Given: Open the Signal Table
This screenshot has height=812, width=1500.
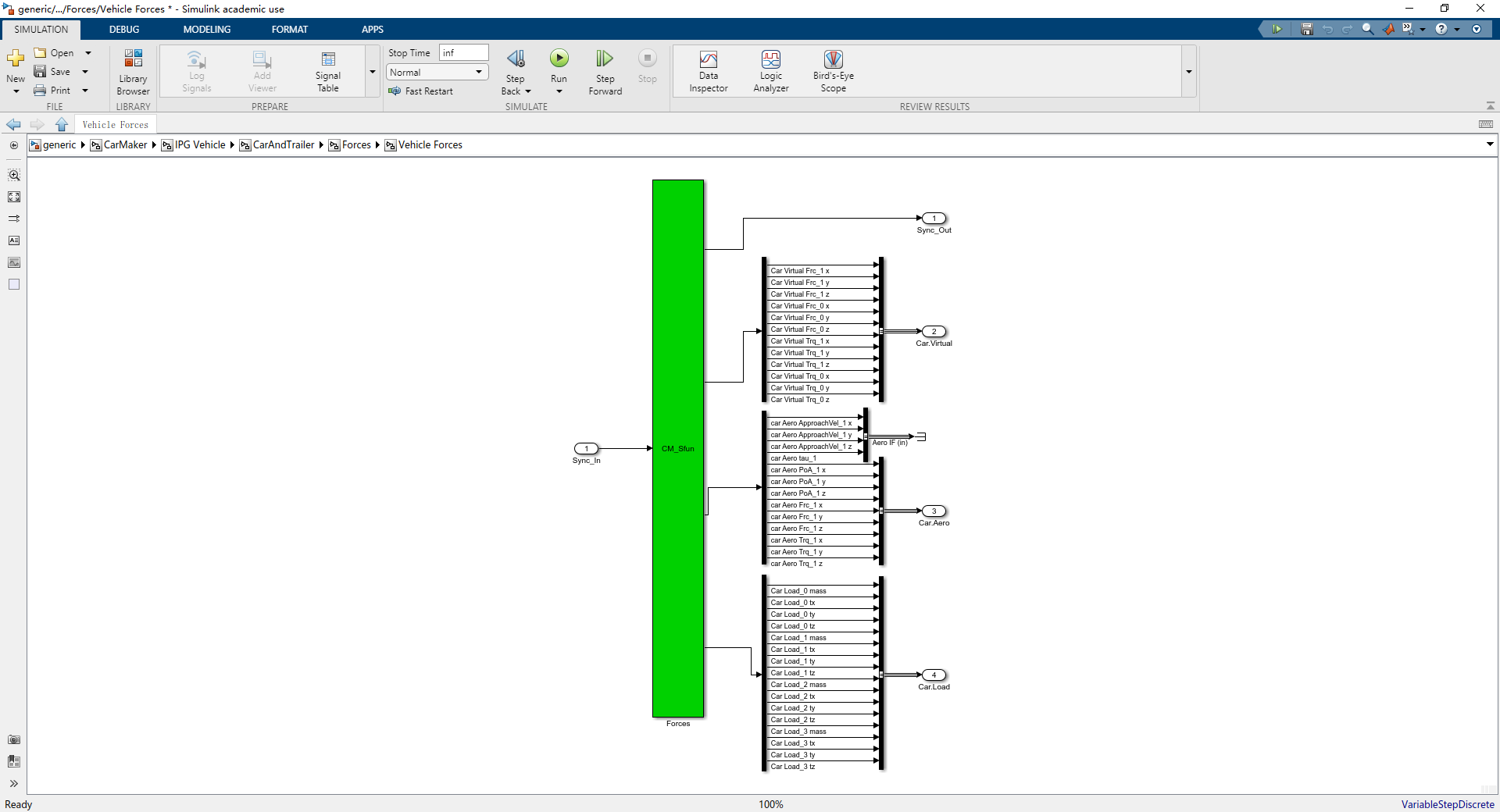Looking at the screenshot, I should coord(328,72).
